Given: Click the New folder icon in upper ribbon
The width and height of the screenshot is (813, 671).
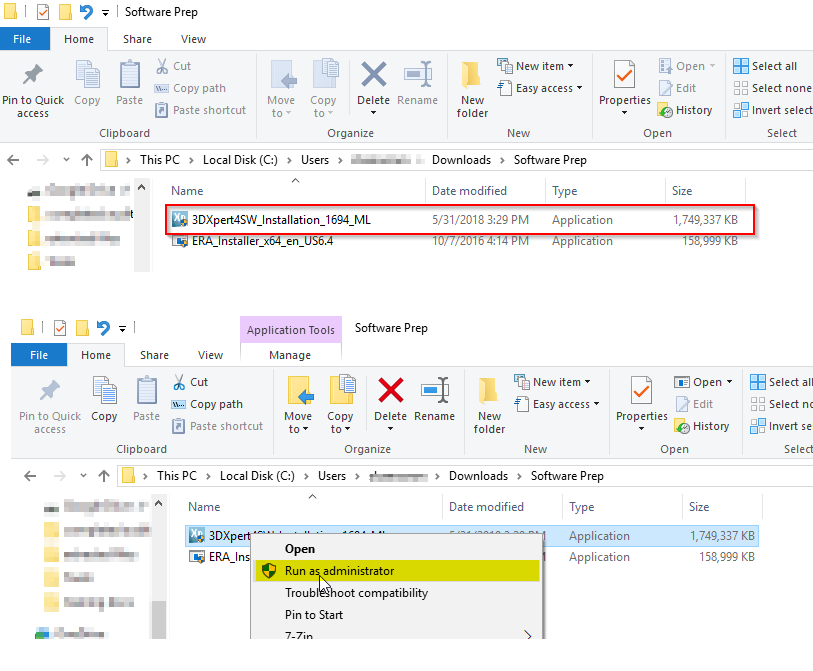Looking at the screenshot, I should click(x=471, y=75).
